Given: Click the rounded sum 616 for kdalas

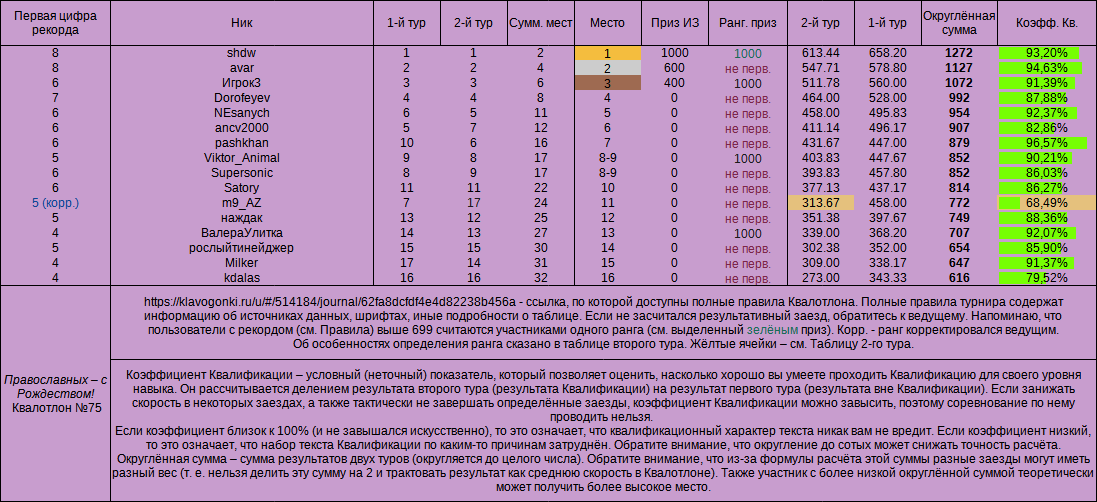Looking at the screenshot, I should tap(959, 278).
